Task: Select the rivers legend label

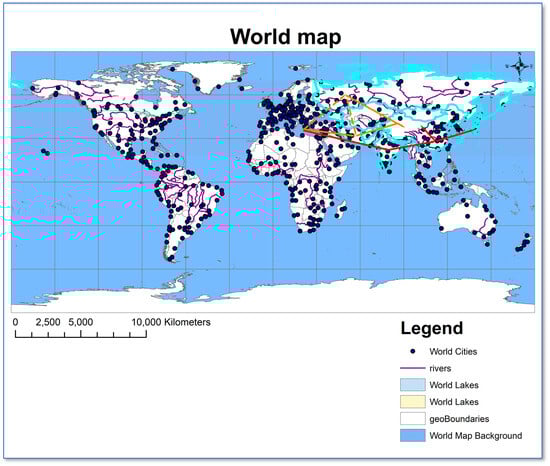Action: (x=440, y=369)
